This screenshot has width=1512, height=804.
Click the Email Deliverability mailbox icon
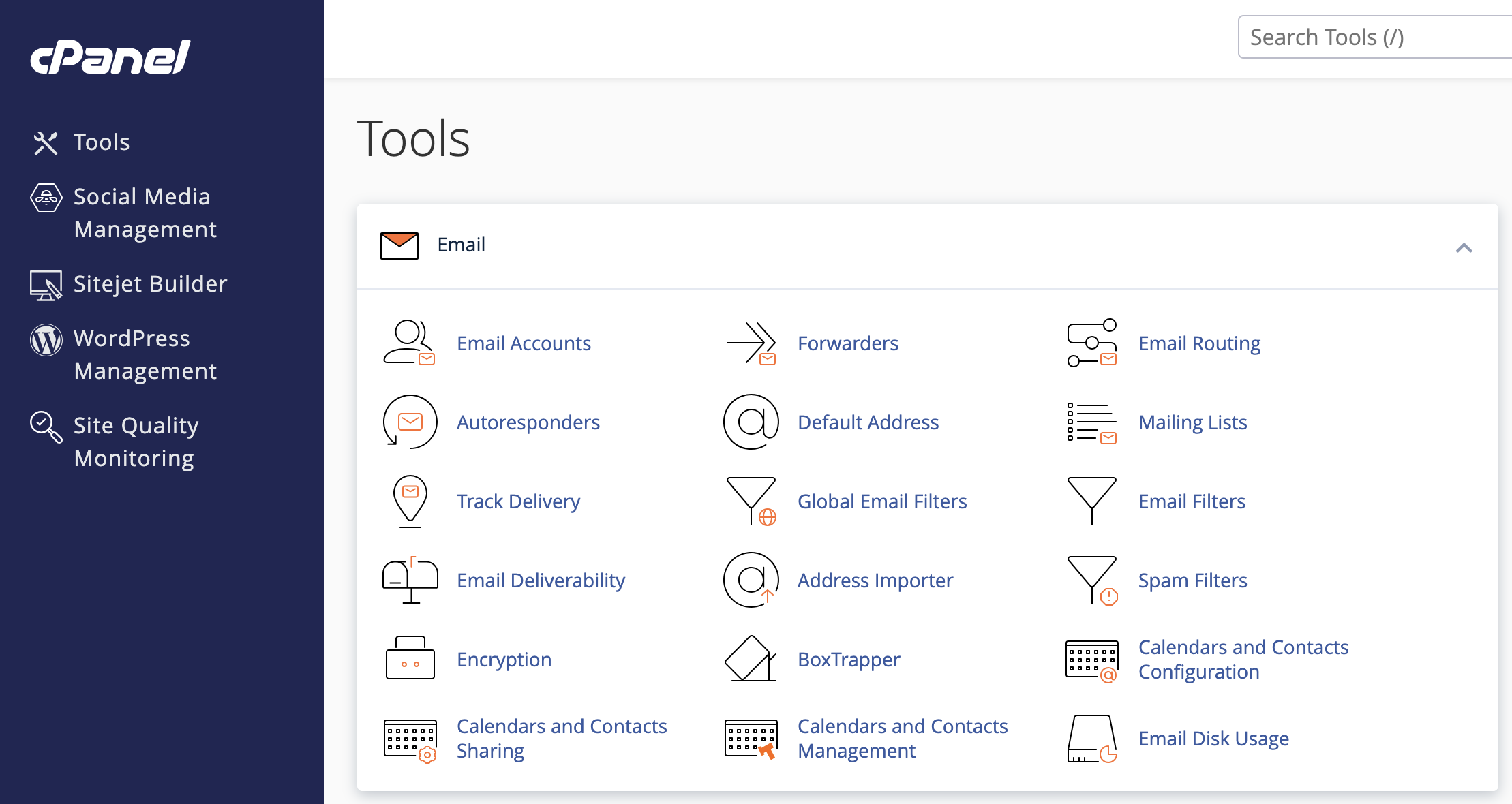click(x=410, y=580)
